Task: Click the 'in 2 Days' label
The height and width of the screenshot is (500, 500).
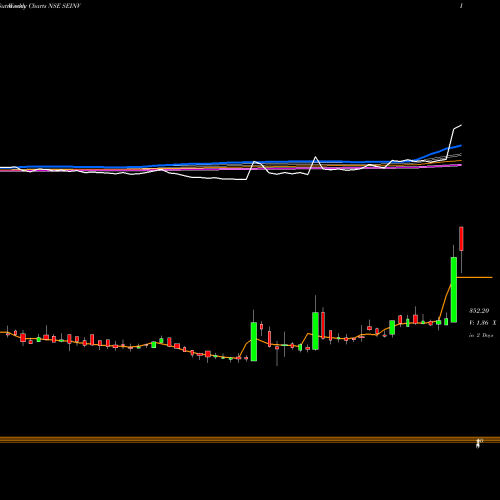Action: tap(481, 335)
